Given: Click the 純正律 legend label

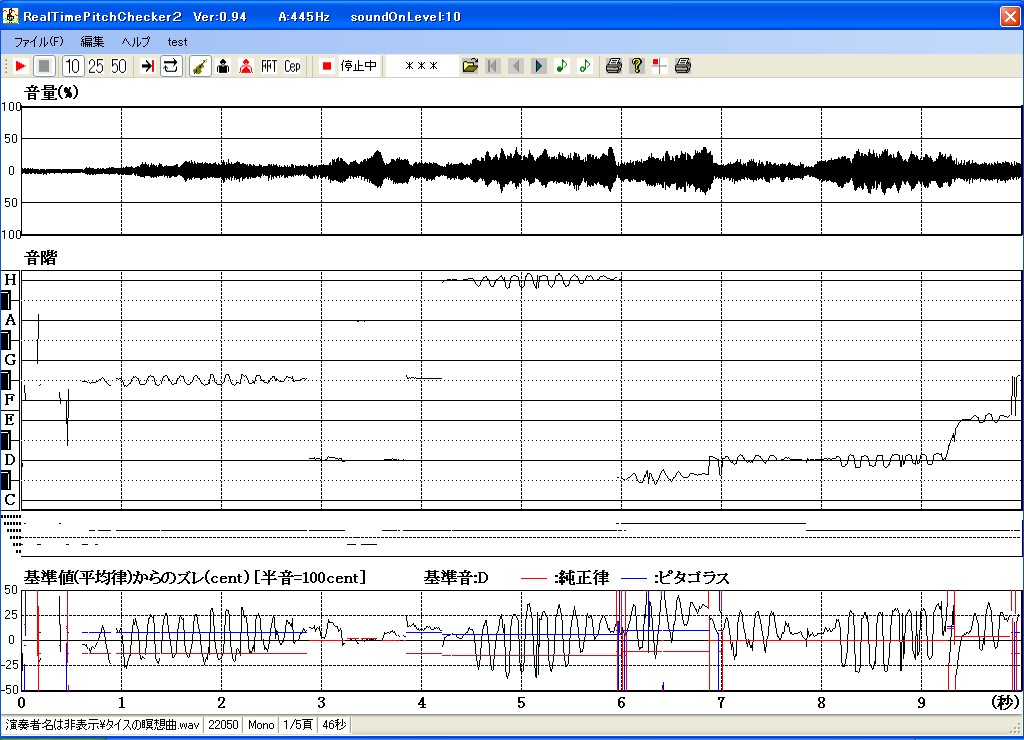Looking at the screenshot, I should click(581, 577).
